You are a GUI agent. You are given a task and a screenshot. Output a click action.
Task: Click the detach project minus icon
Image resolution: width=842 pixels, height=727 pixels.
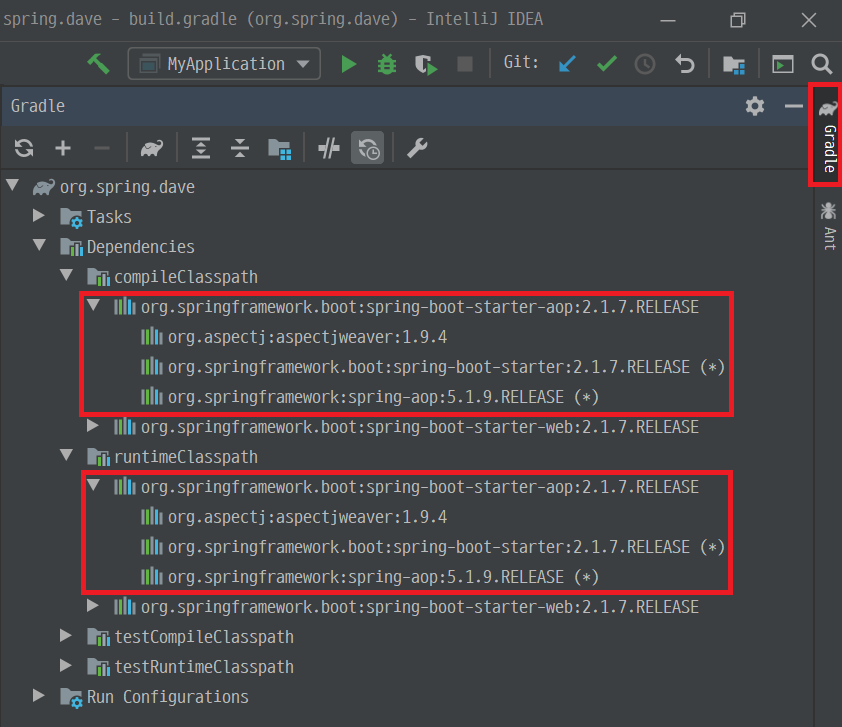(101, 148)
